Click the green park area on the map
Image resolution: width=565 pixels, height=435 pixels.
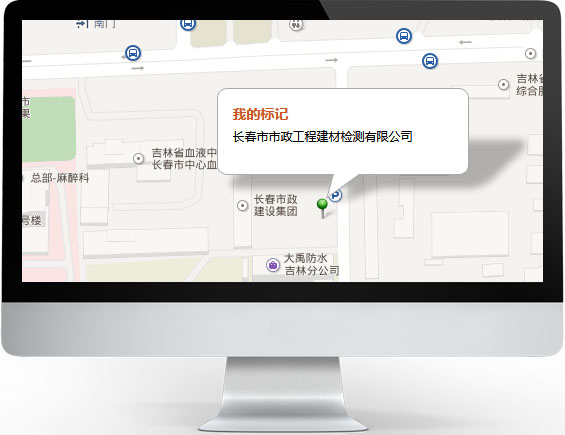[x=49, y=129]
